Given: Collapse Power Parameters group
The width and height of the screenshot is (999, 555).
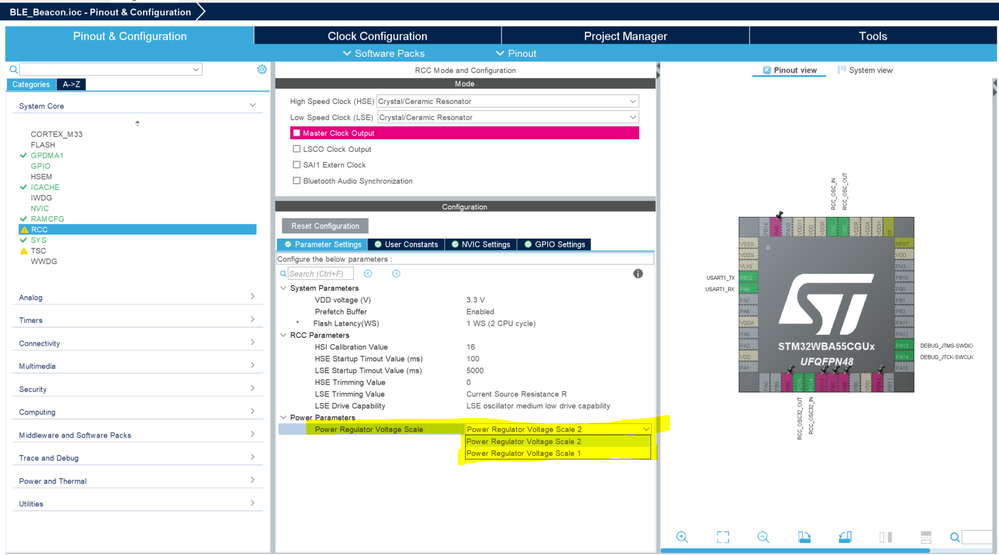Looking at the screenshot, I should 284,417.
